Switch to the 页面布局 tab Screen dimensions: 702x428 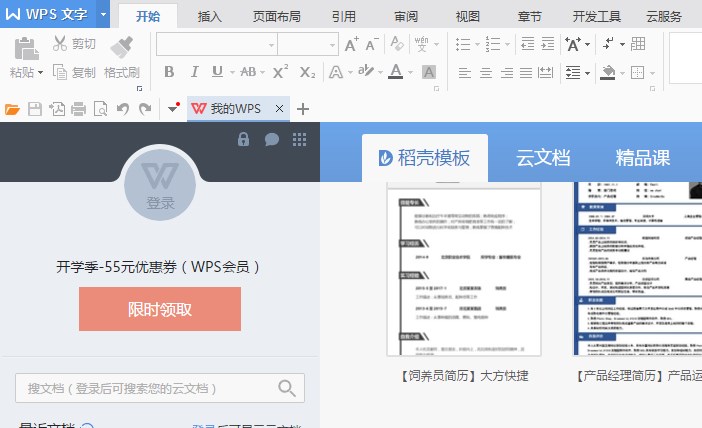(276, 17)
